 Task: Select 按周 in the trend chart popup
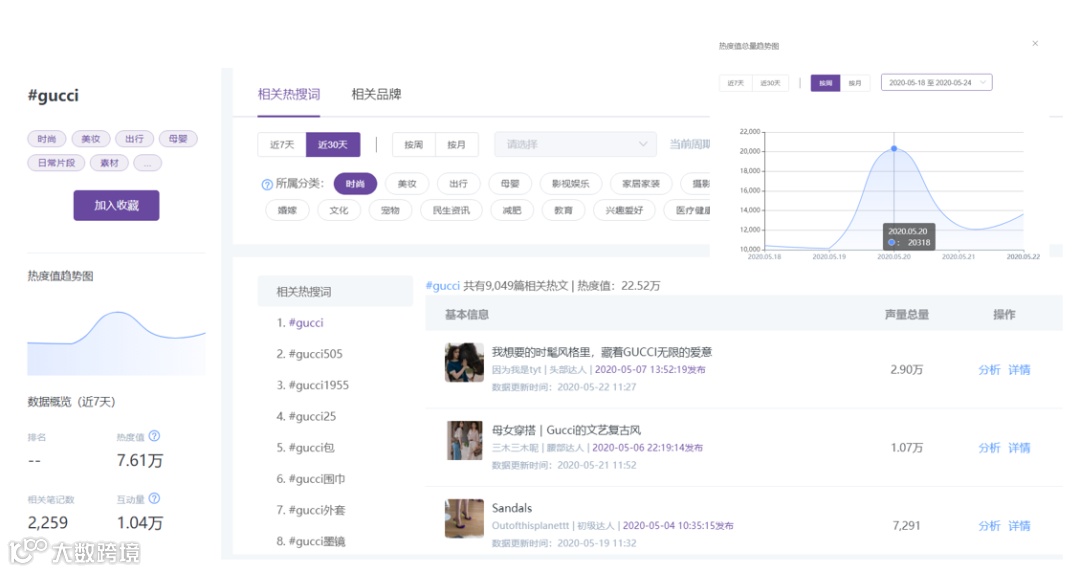click(825, 83)
